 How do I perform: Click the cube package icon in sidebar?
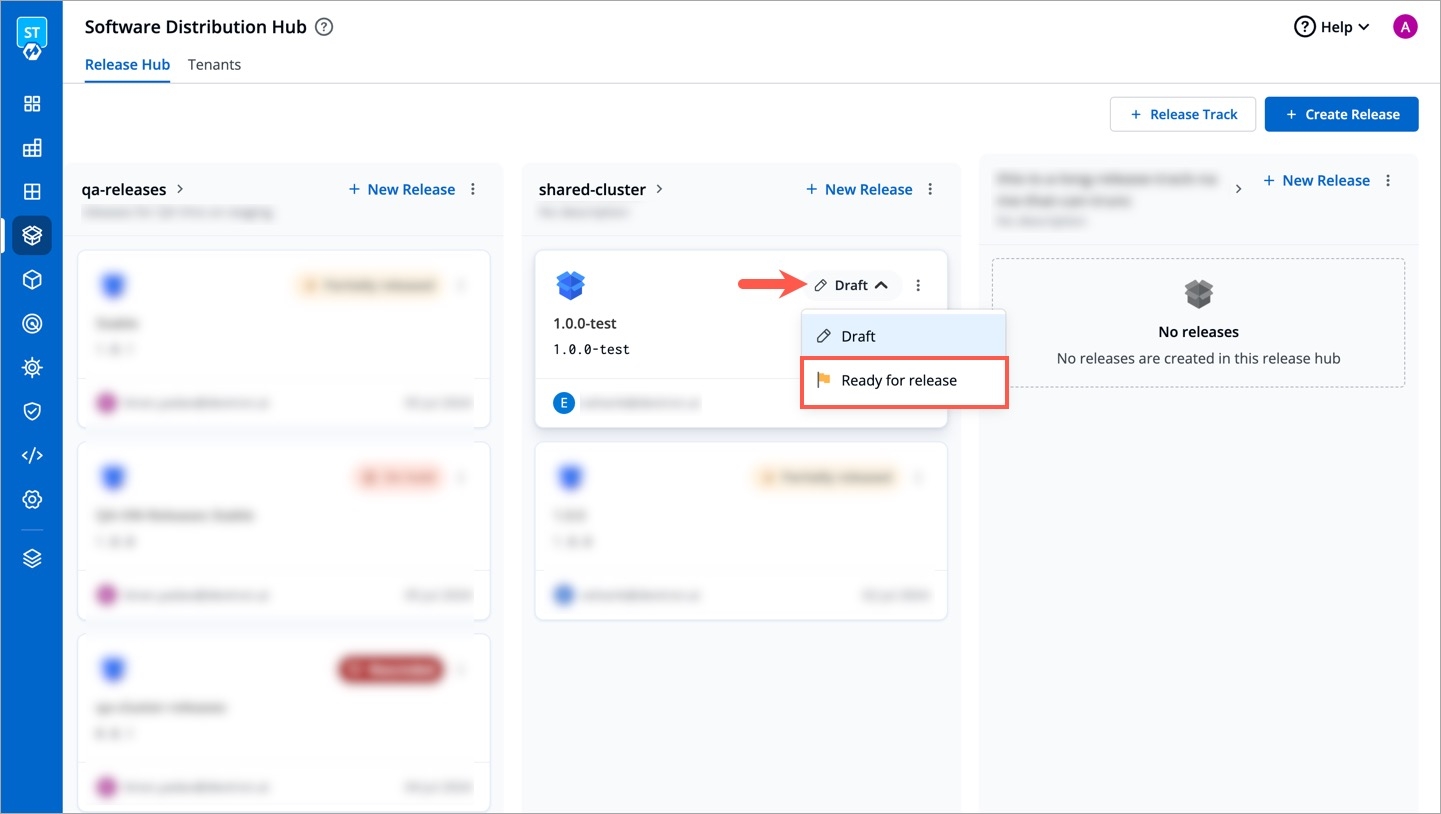click(32, 280)
